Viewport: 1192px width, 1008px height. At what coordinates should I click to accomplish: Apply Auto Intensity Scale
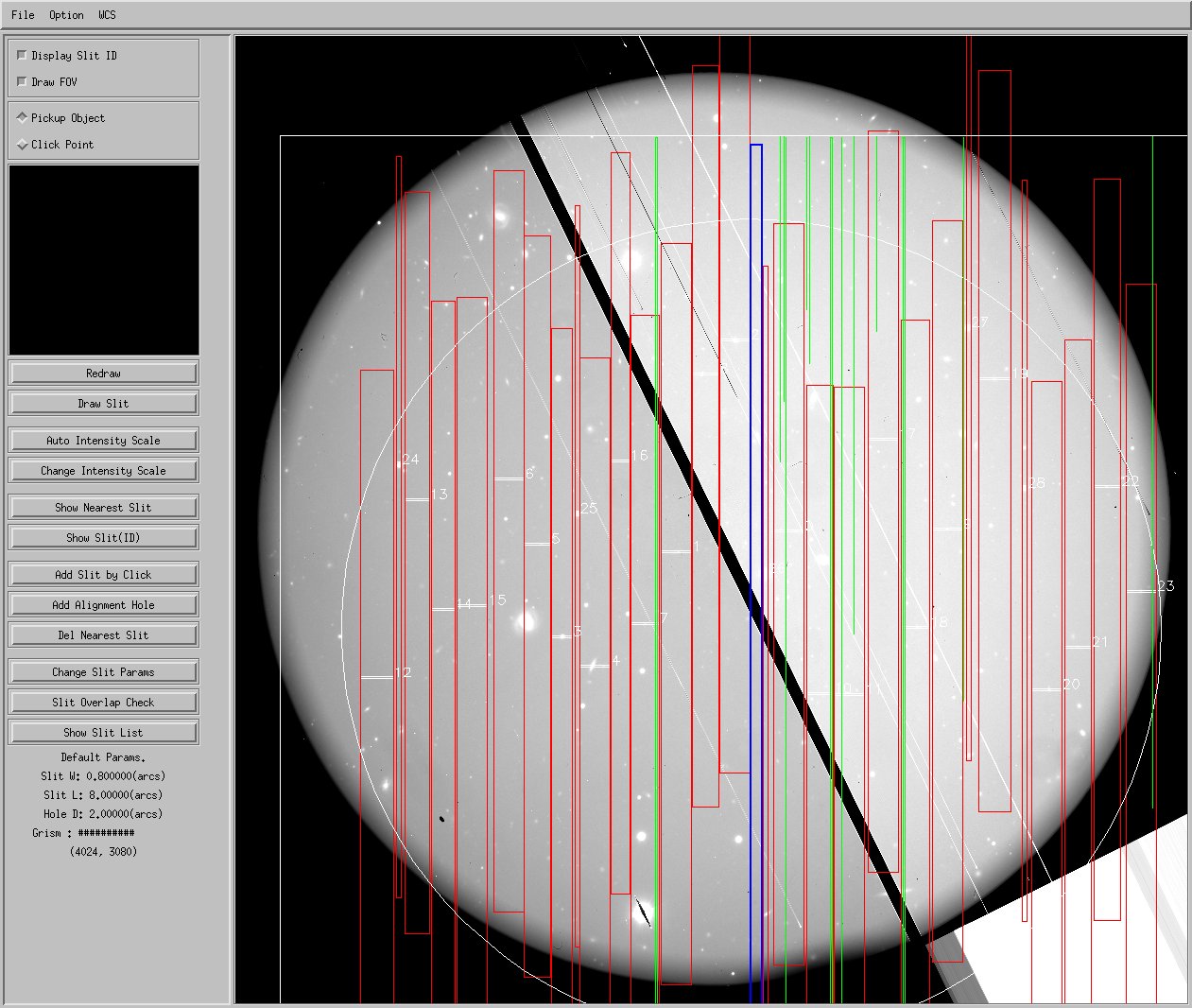tap(103, 441)
